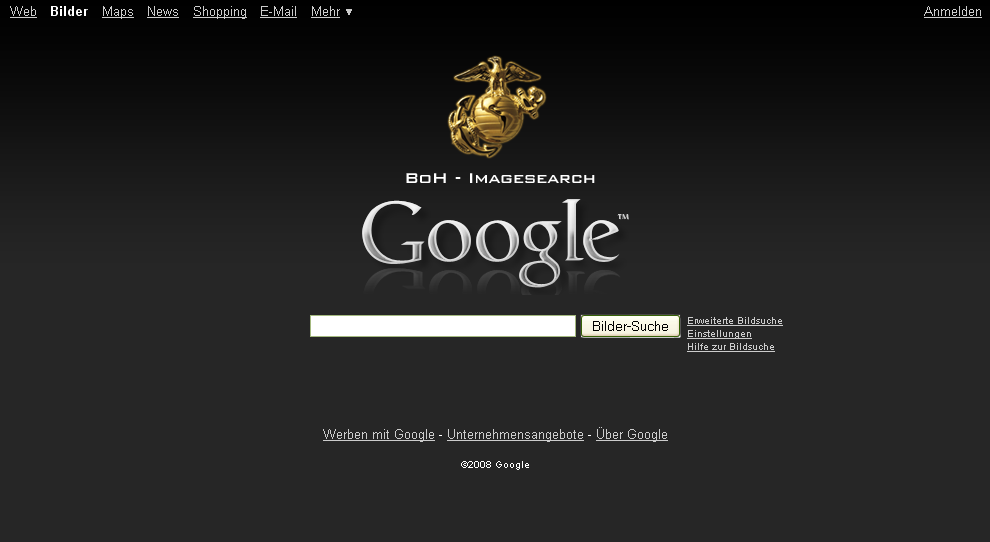Focus the image search input field
This screenshot has width=990, height=542.
[443, 326]
